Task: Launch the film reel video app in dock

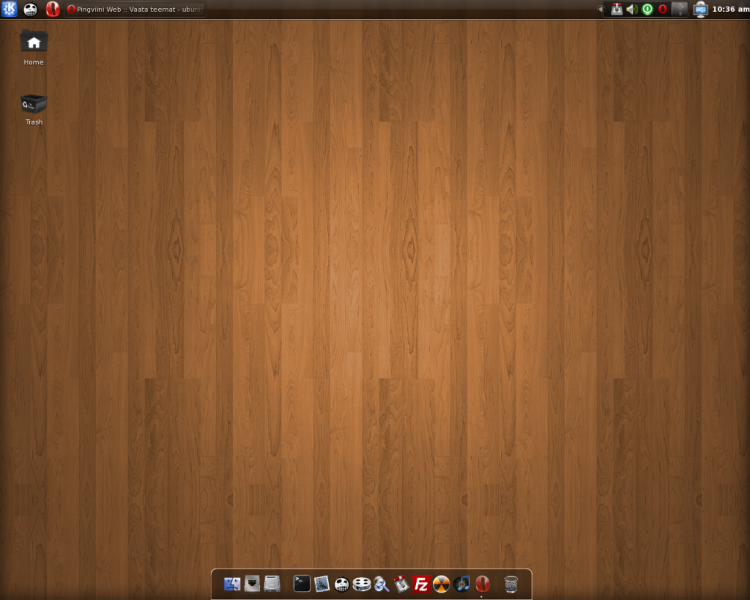Action: [362, 584]
